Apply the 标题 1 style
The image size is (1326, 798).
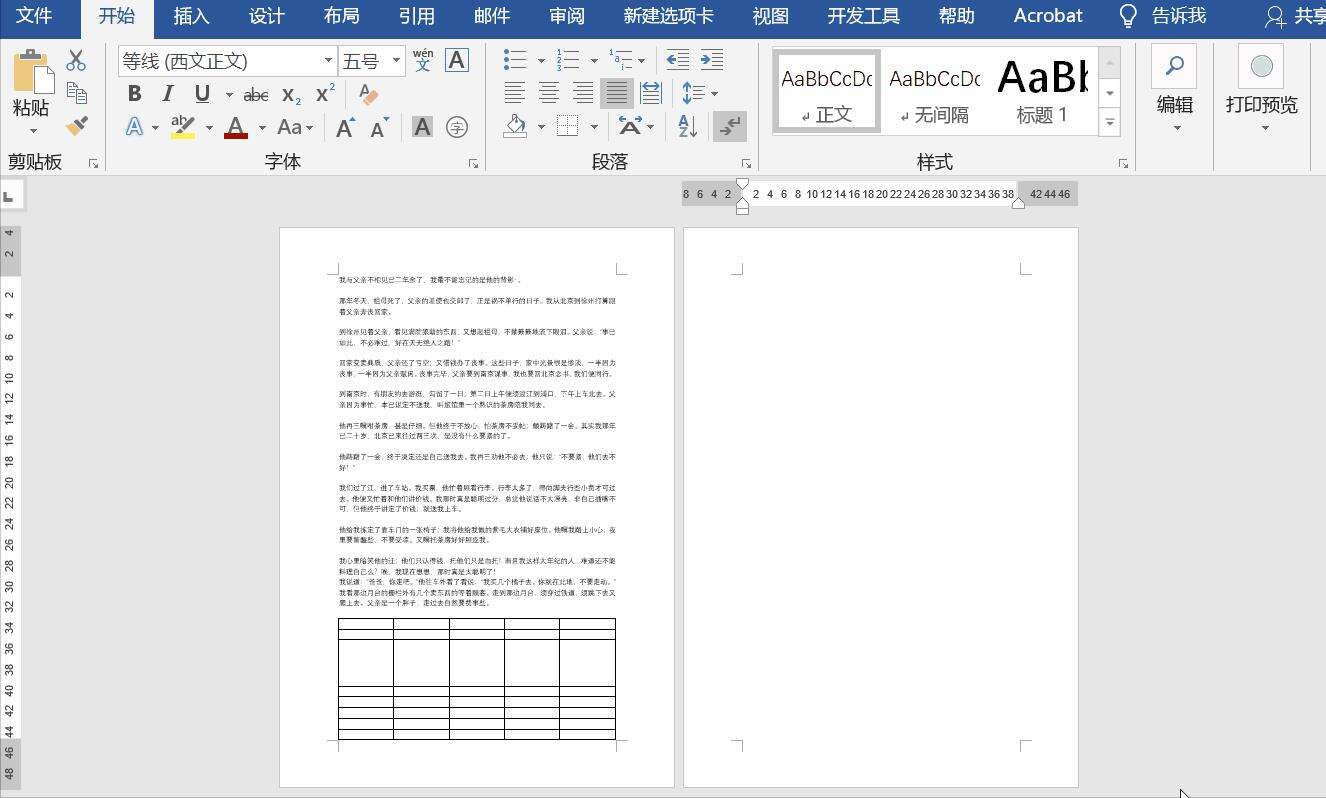[1042, 91]
